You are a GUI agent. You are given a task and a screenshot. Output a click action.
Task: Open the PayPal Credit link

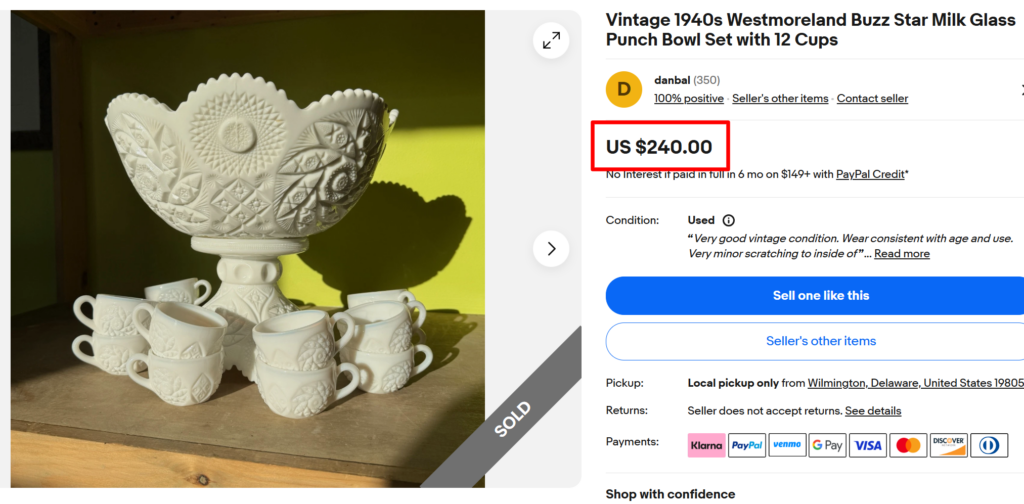tap(869, 174)
